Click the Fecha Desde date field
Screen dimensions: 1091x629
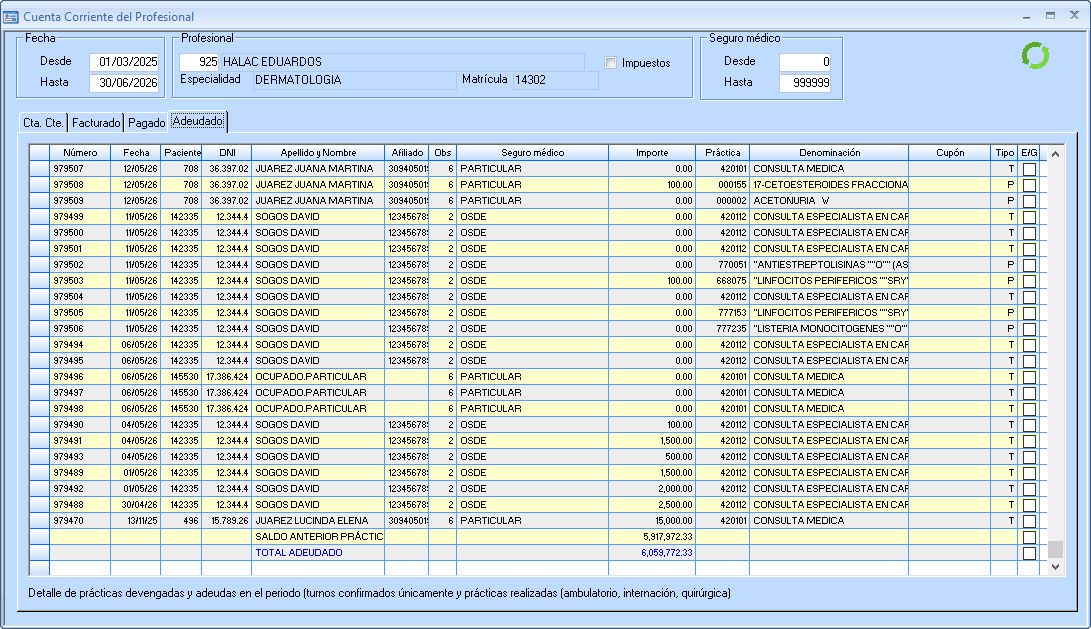click(124, 62)
